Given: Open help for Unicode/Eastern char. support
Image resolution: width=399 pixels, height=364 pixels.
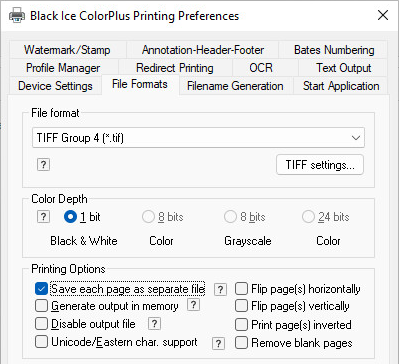Looking at the screenshot, I should [218, 343].
